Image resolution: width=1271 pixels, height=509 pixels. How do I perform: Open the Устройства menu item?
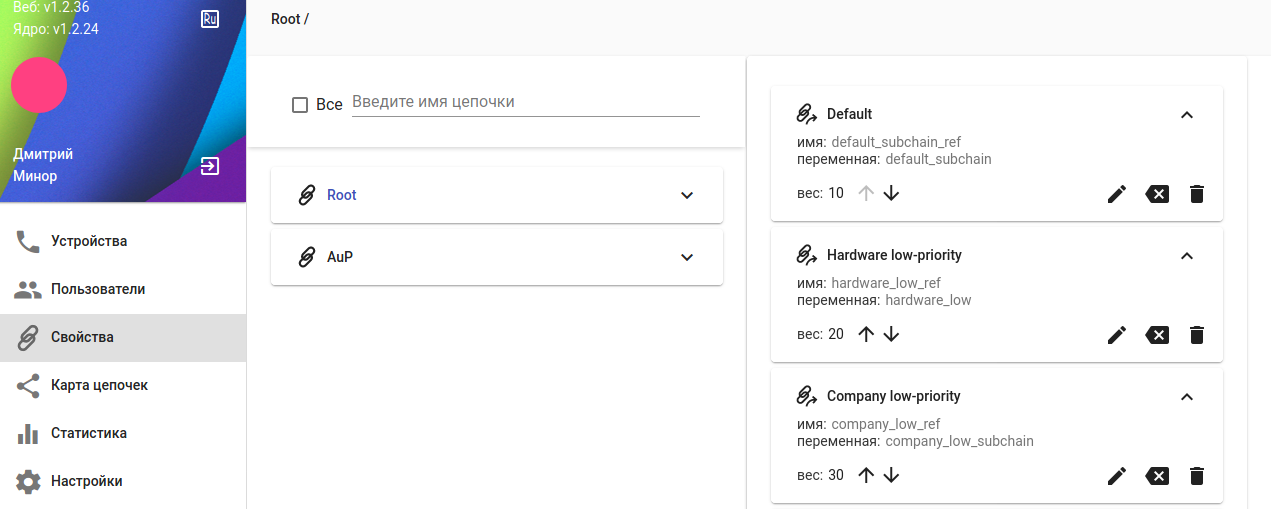(x=89, y=241)
